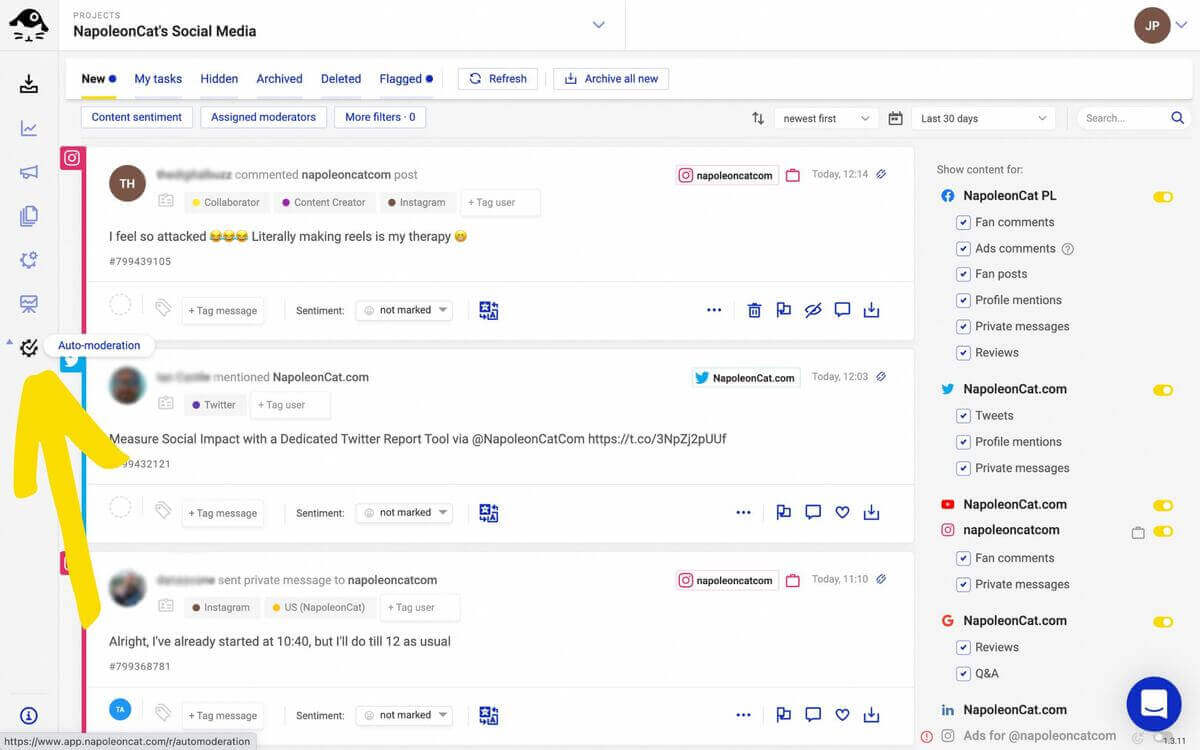Open the Content sentiment filter

click(x=137, y=117)
